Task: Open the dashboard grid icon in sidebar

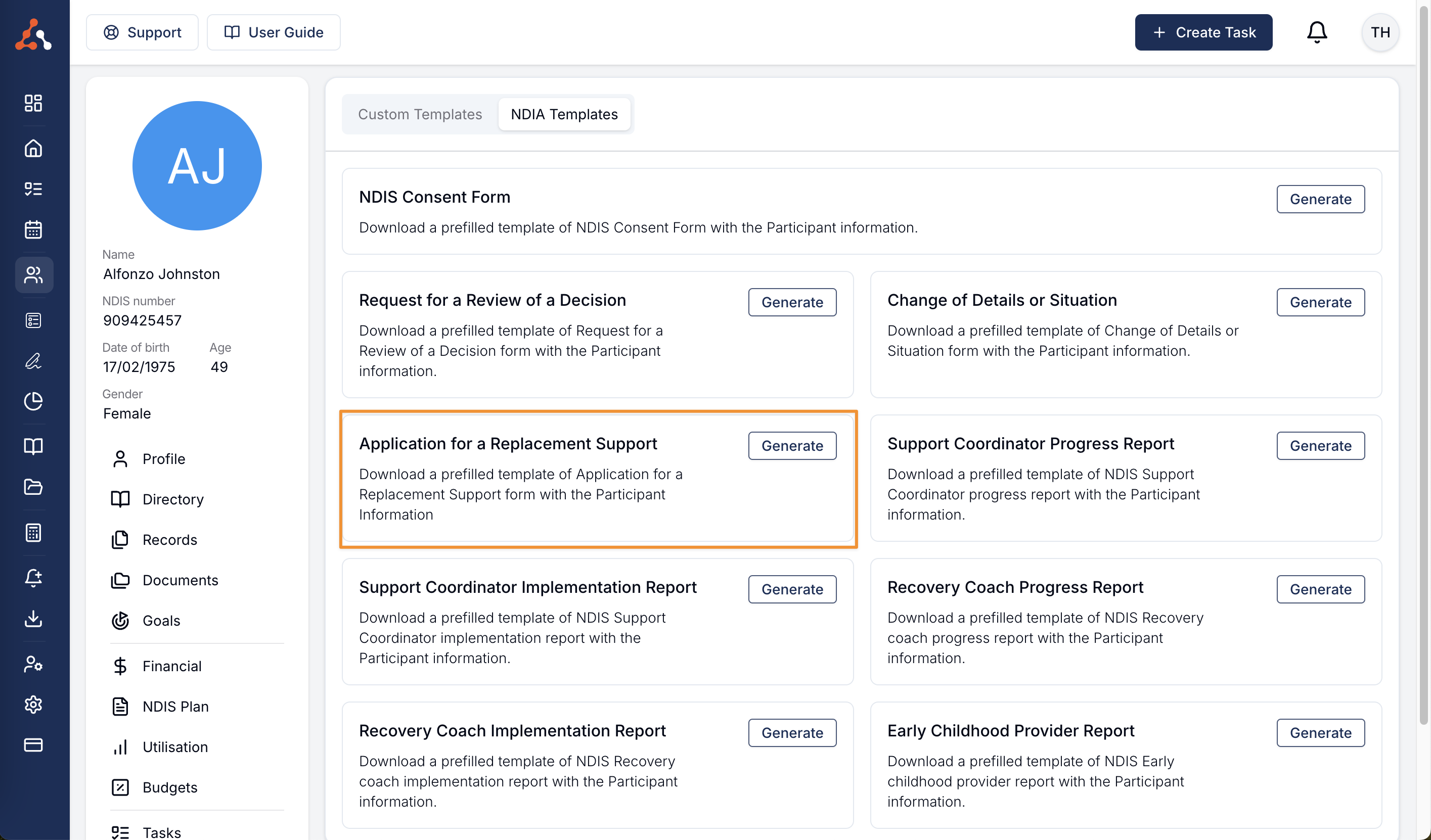Action: (x=33, y=103)
